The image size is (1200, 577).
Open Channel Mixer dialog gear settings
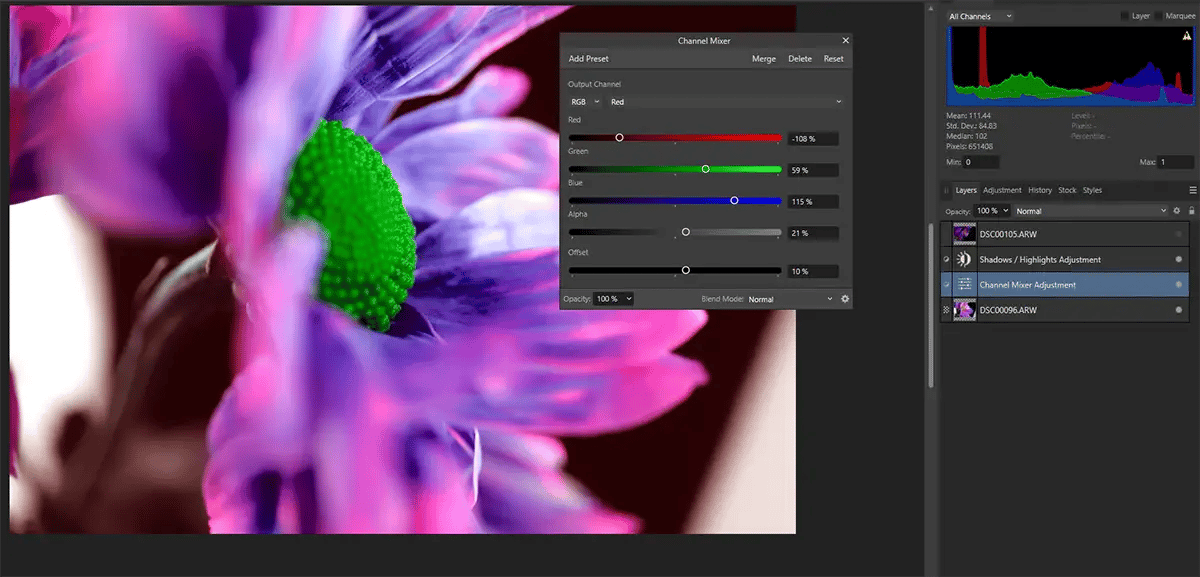[845, 299]
